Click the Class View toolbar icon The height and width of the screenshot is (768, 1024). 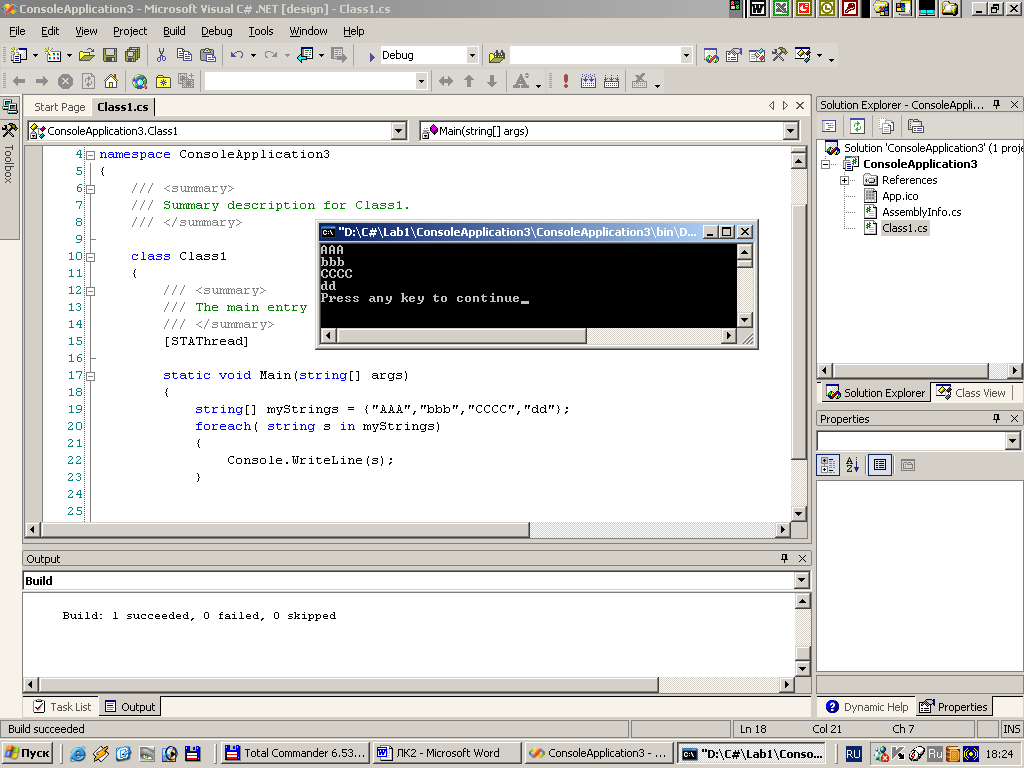(x=803, y=56)
